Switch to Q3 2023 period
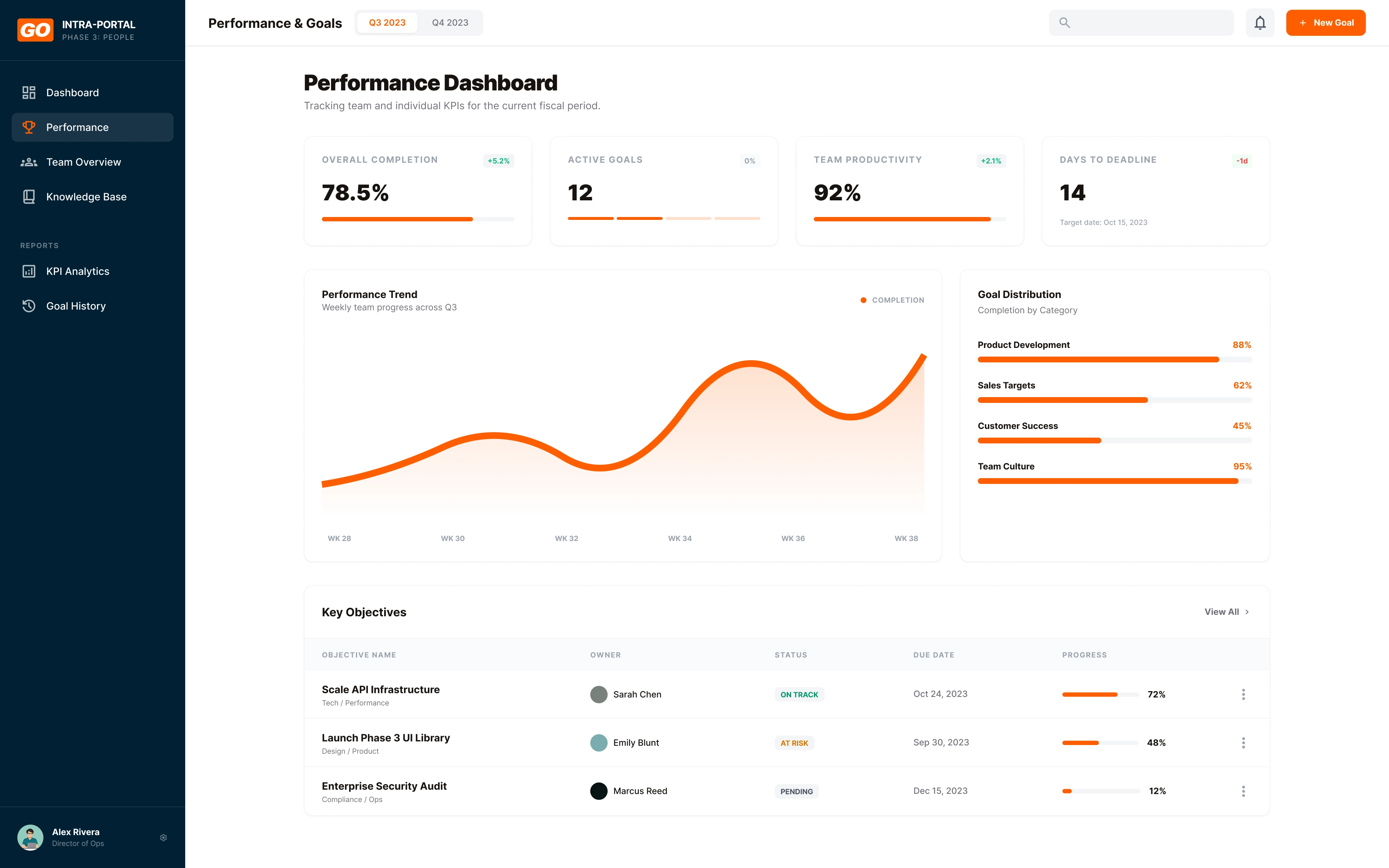The image size is (1389, 868). coord(387,23)
